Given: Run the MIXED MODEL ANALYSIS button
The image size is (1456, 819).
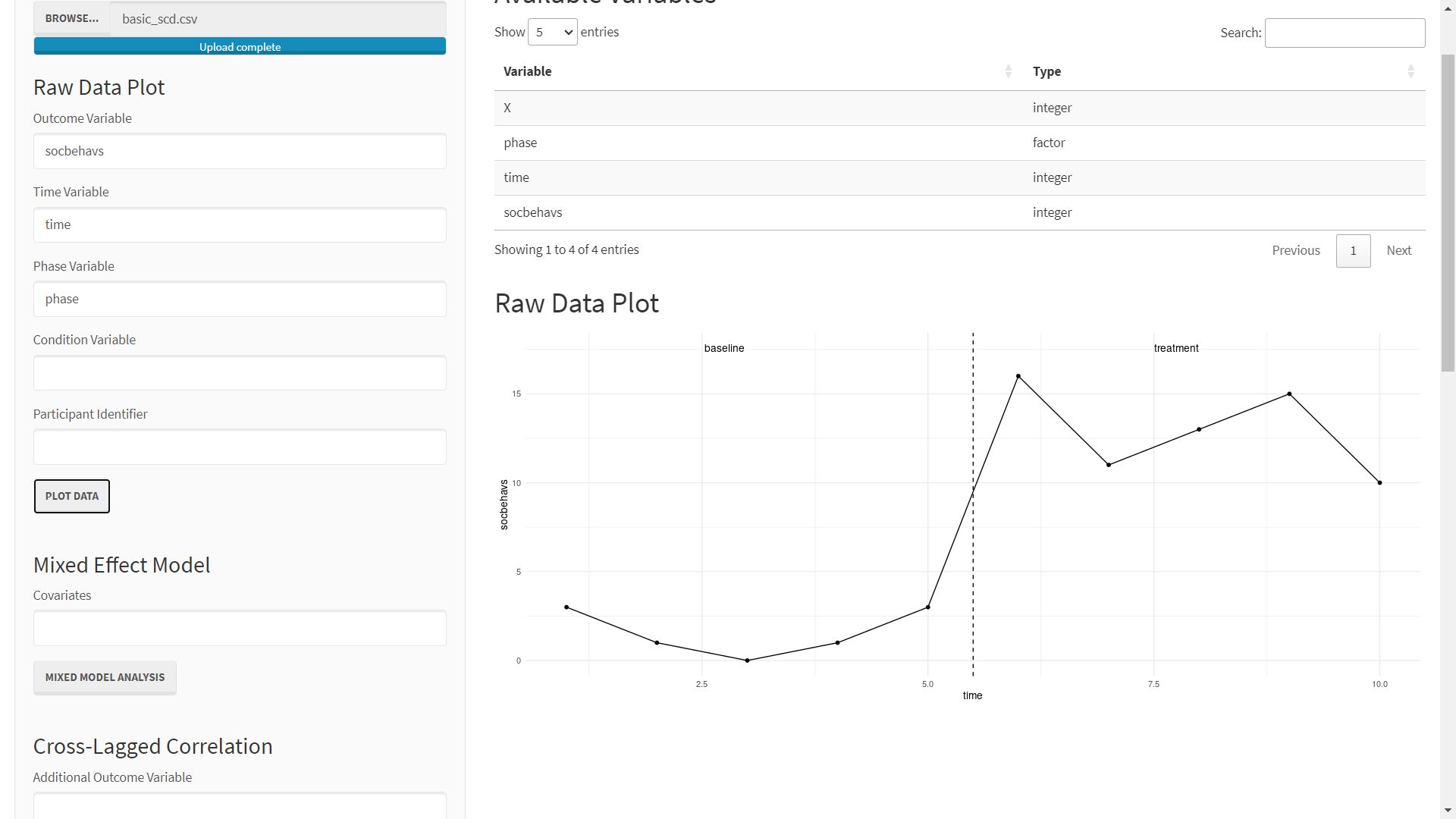Looking at the screenshot, I should pyautogui.click(x=105, y=677).
